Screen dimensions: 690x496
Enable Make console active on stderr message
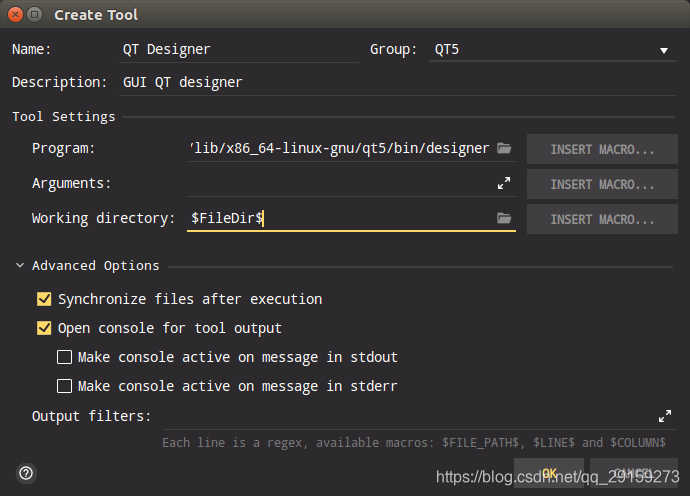point(64,386)
